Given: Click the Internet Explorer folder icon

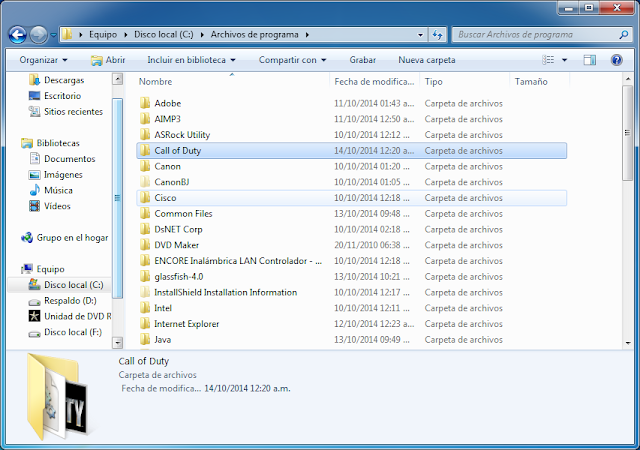Looking at the screenshot, I should (x=145, y=324).
